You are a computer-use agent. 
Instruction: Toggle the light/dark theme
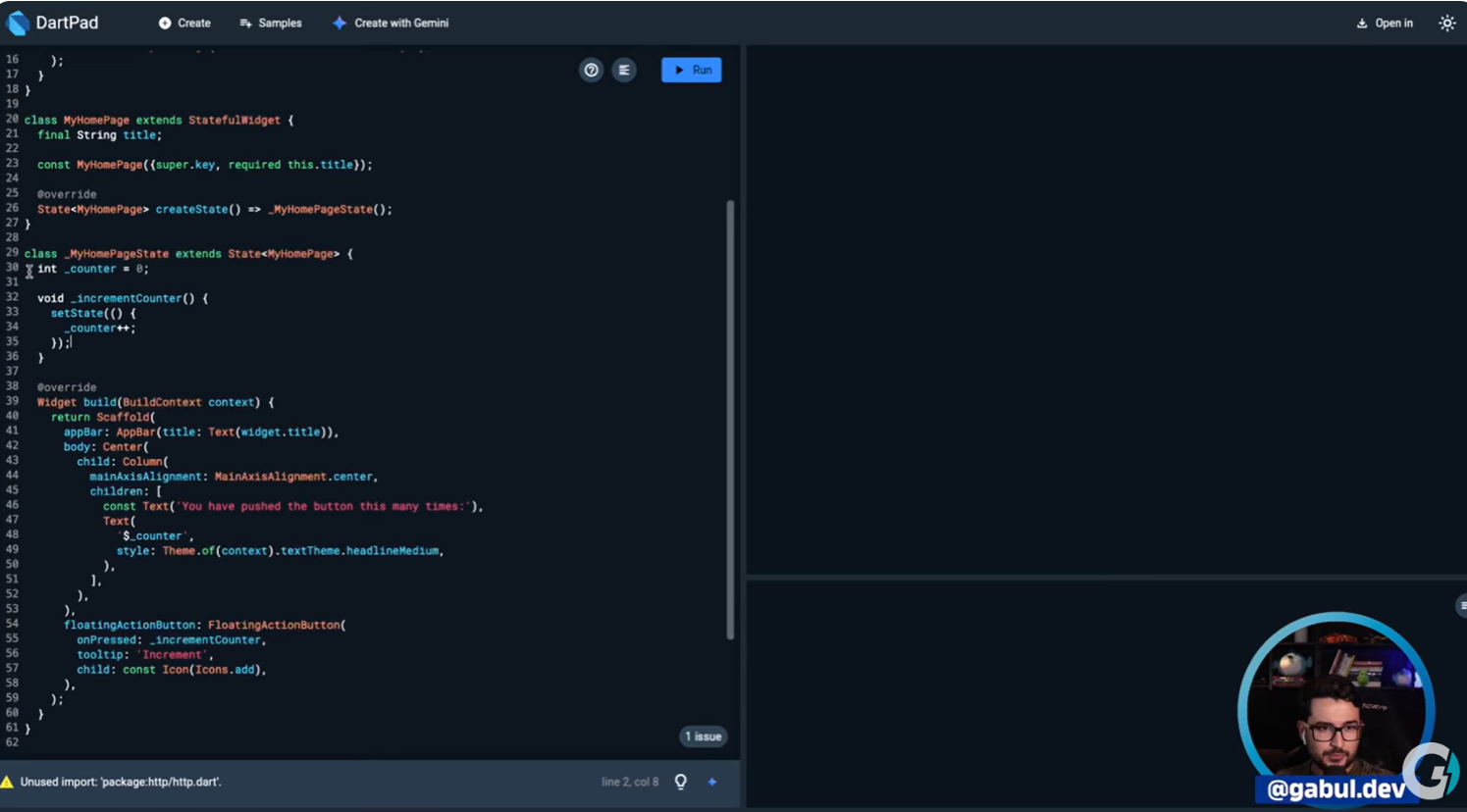1446,23
